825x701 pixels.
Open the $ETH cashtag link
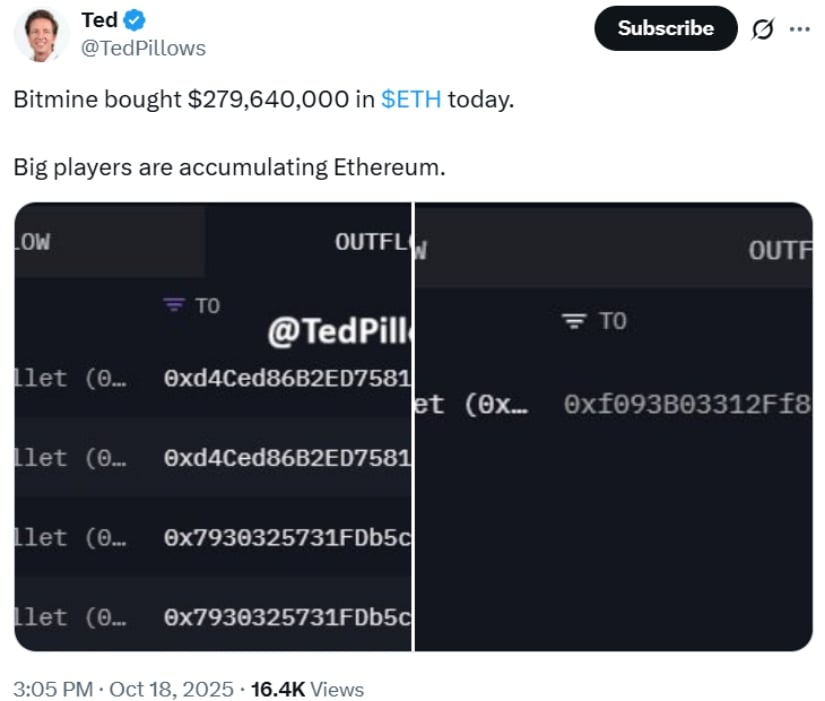(x=410, y=100)
